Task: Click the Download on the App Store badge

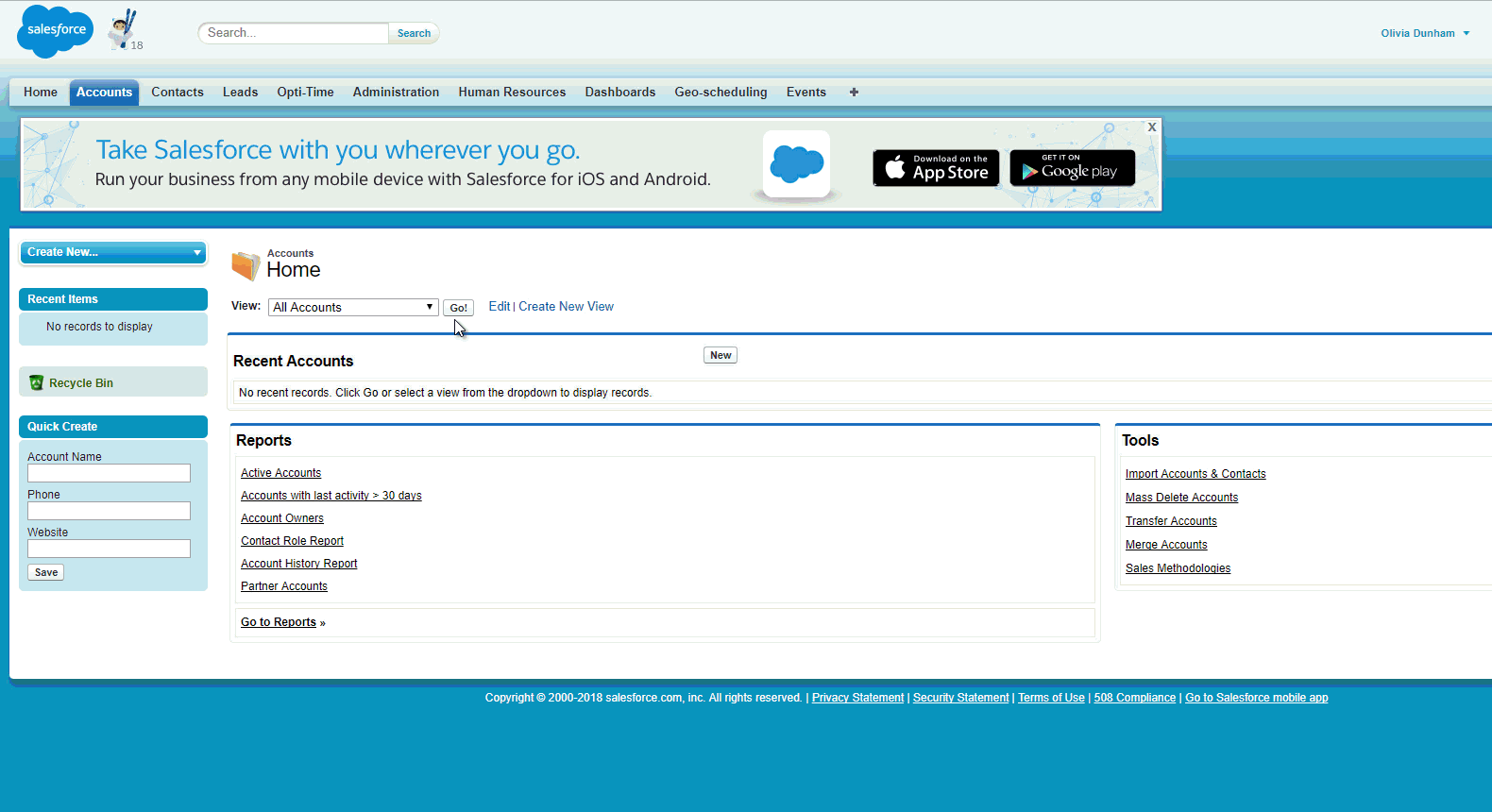Action: pyautogui.click(x=936, y=168)
